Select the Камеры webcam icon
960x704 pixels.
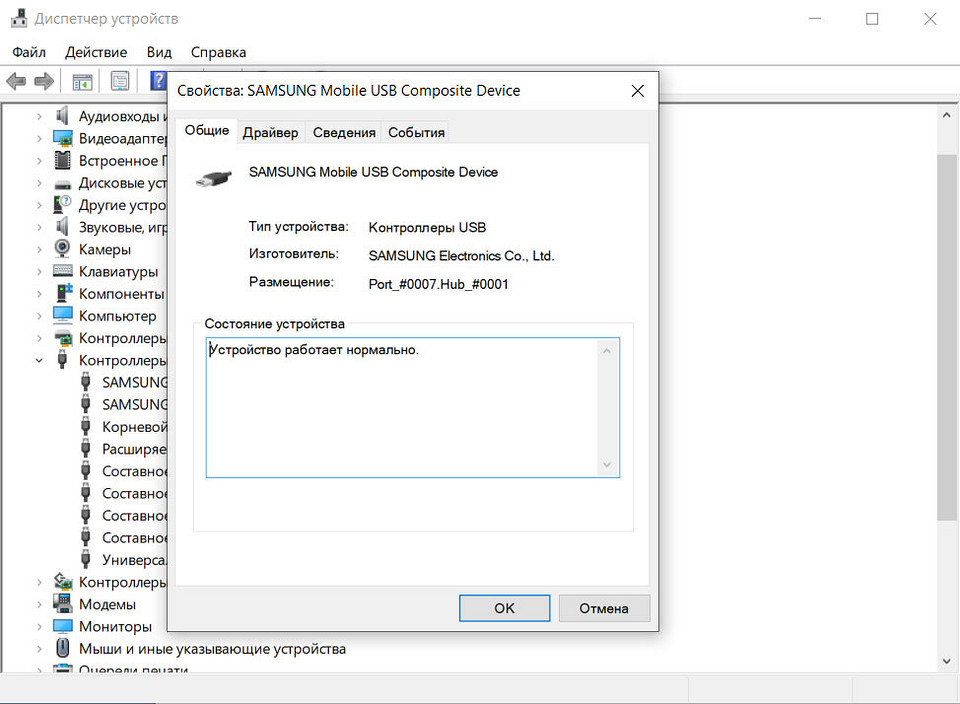pyautogui.click(x=63, y=249)
